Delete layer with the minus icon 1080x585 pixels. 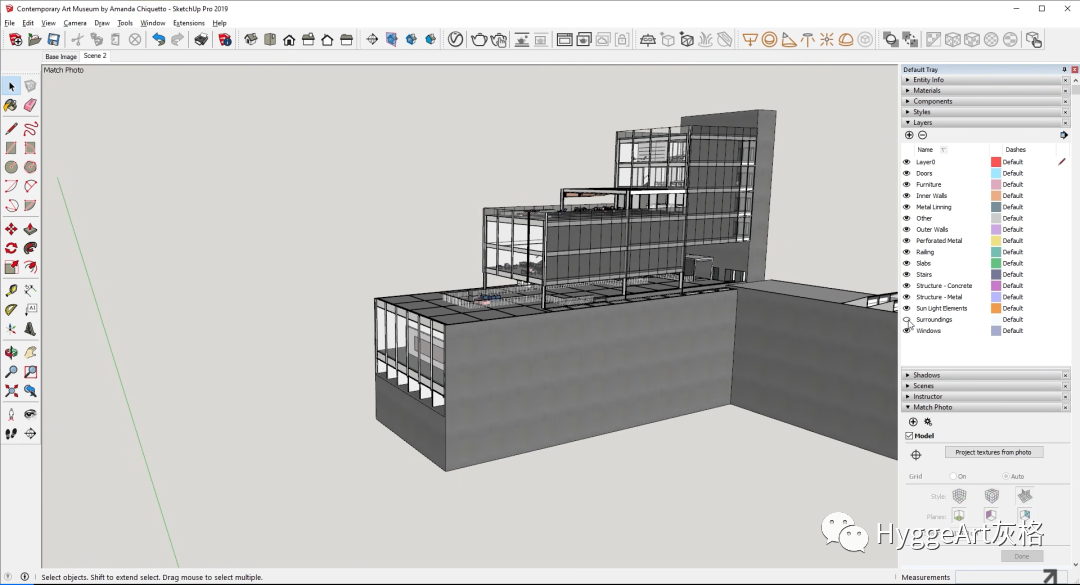tap(922, 135)
